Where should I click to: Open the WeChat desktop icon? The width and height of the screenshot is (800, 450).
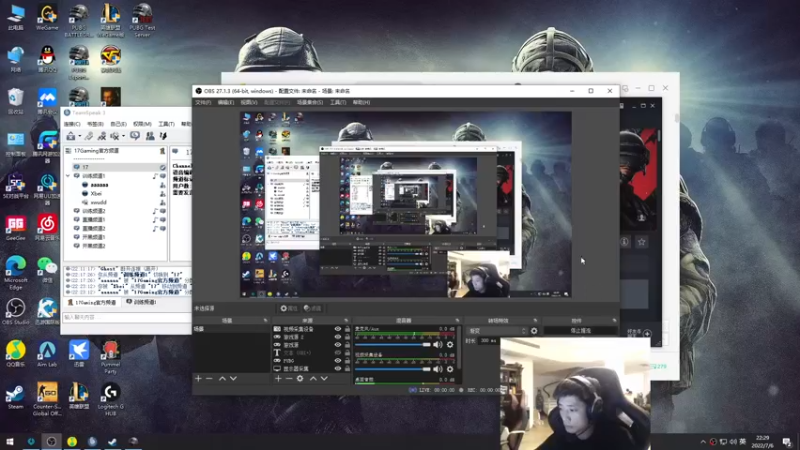47,270
